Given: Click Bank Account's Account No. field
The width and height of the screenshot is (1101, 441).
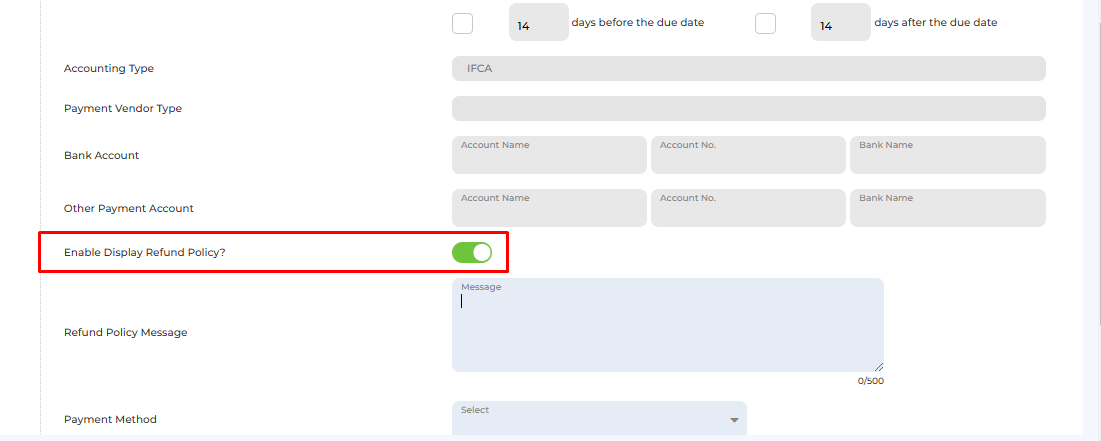Looking at the screenshot, I should [748, 154].
